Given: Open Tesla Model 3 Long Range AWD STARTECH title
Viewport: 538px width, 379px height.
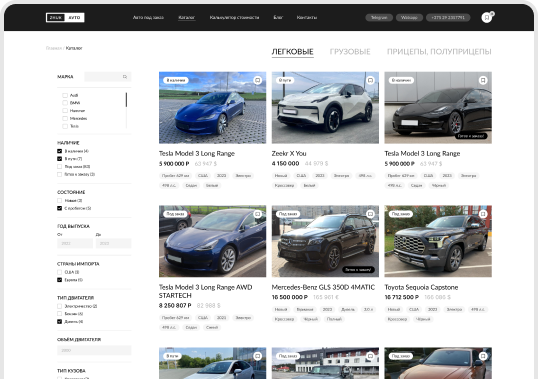Looking at the screenshot, I should tap(206, 292).
